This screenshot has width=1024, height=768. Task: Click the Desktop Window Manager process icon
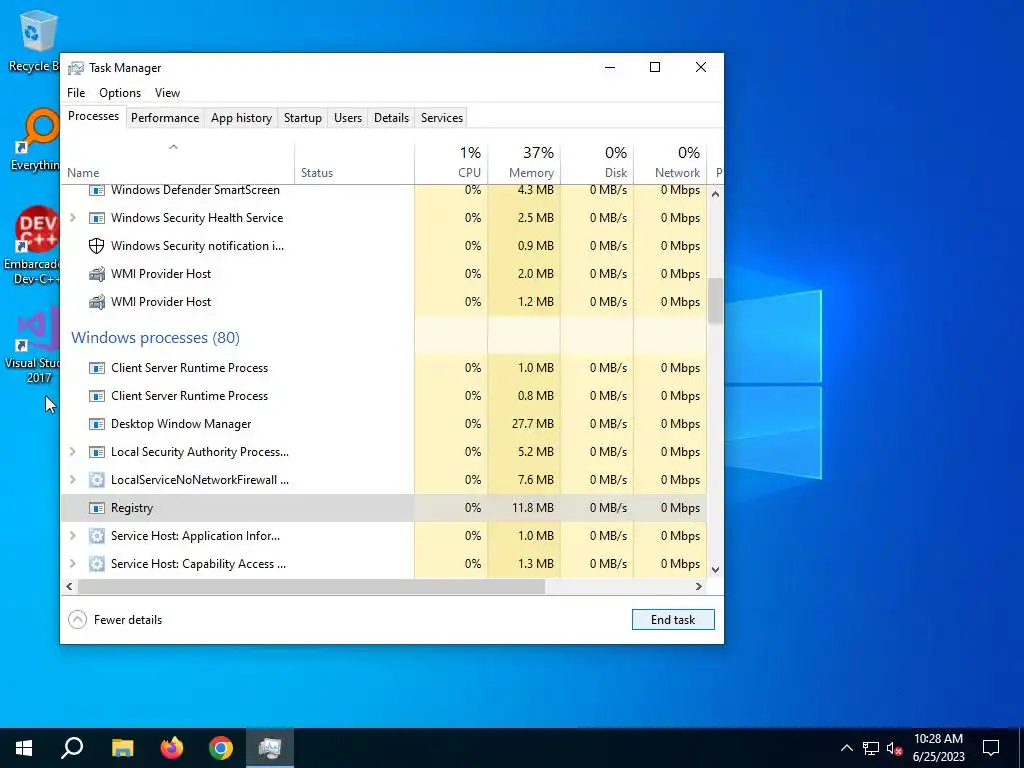click(97, 424)
